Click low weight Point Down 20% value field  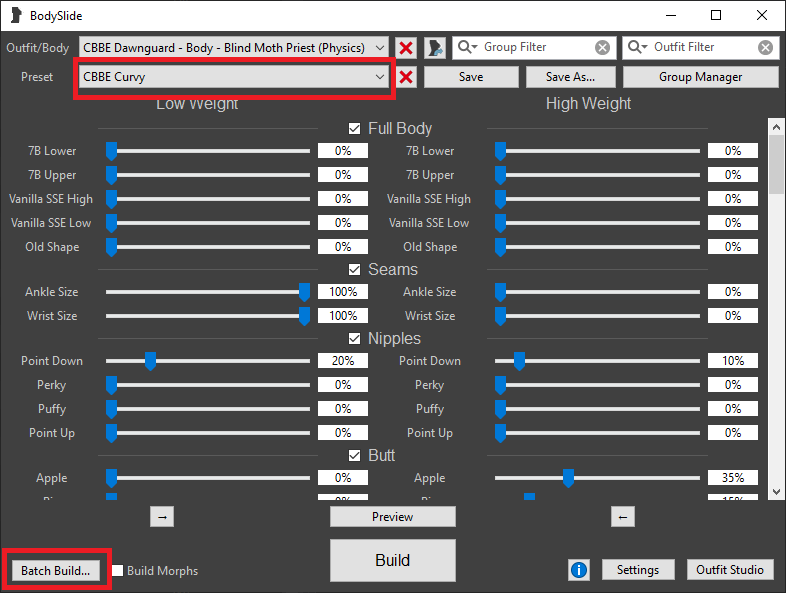pyautogui.click(x=343, y=361)
